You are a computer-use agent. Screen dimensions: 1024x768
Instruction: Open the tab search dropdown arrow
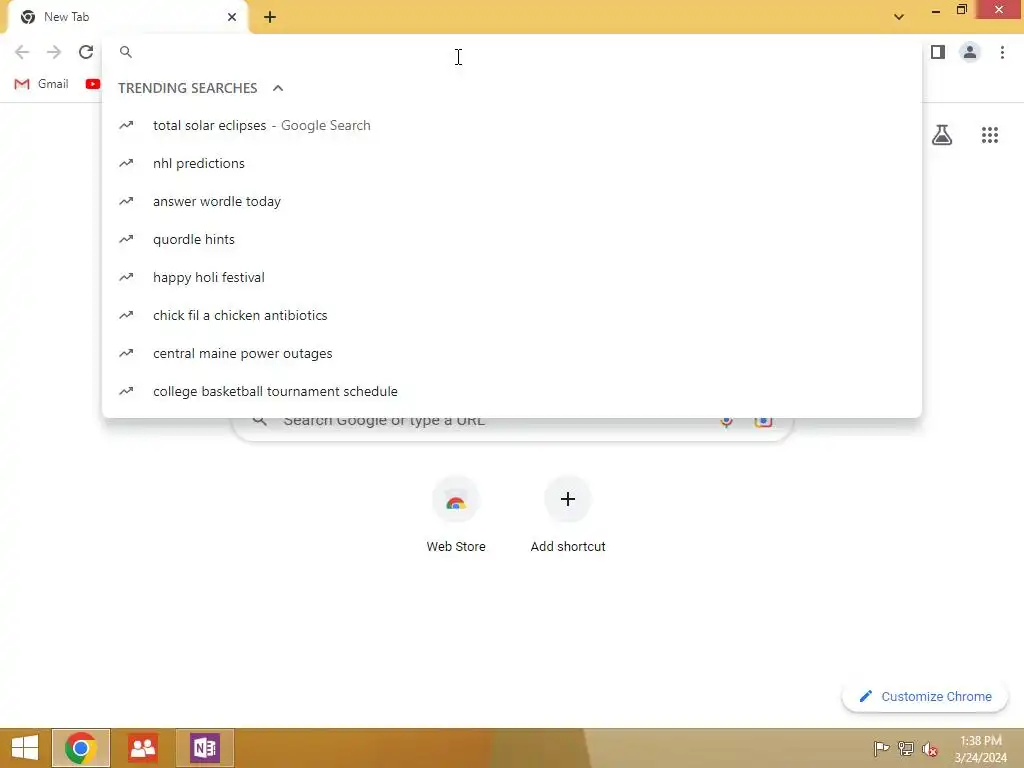tap(899, 17)
